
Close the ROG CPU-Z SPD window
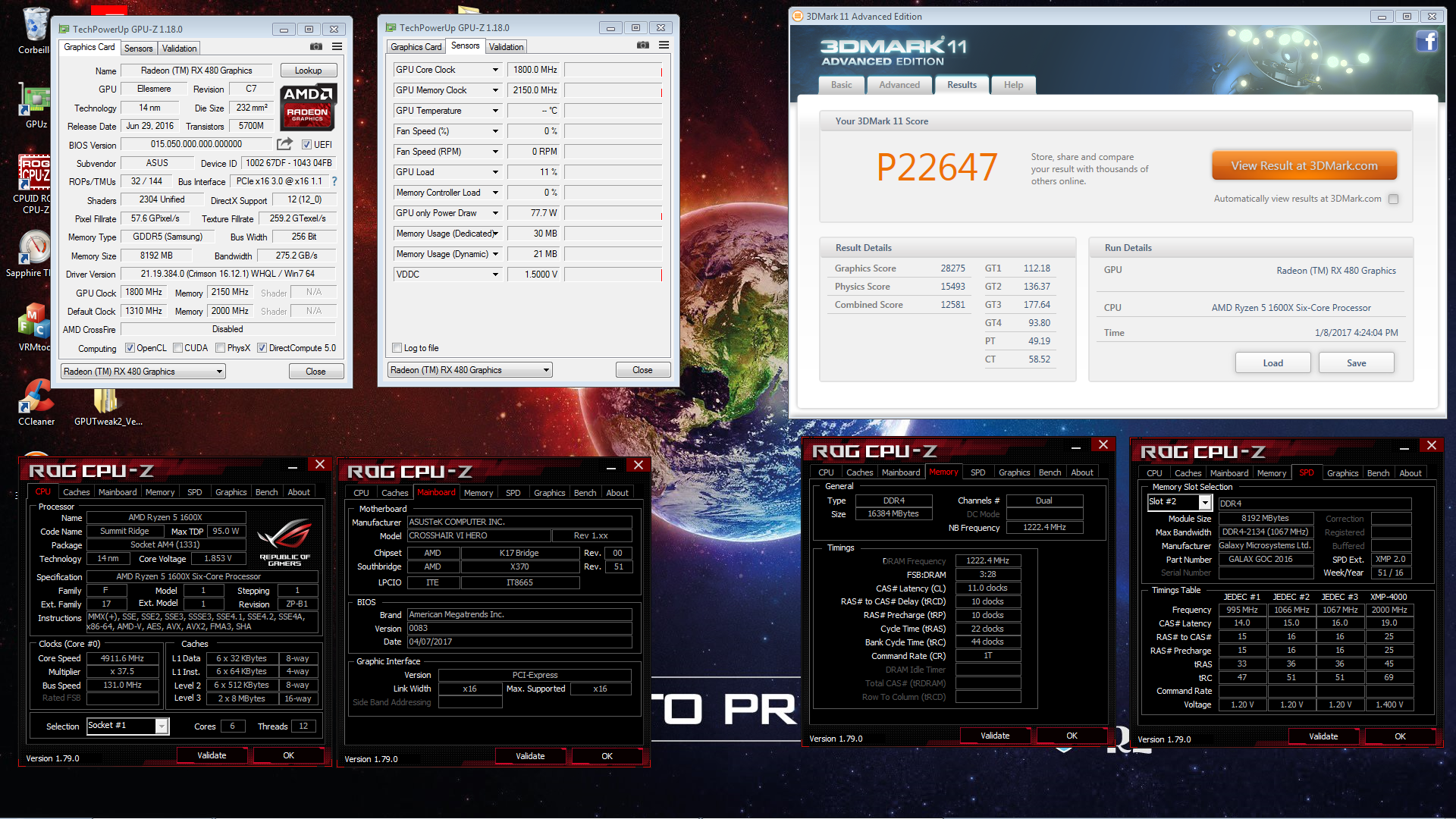(x=1431, y=446)
